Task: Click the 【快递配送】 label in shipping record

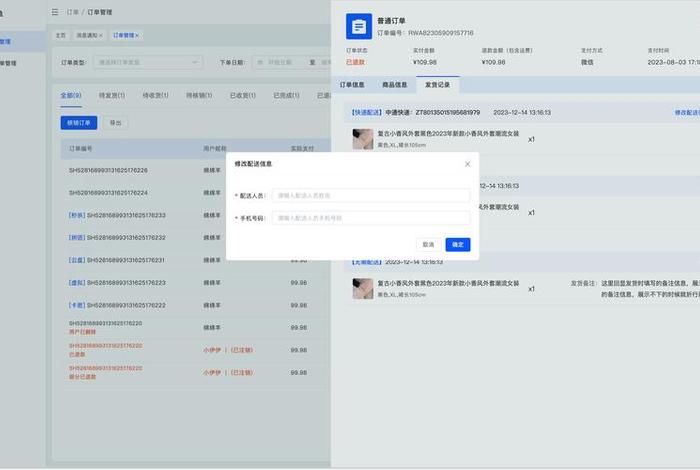Action: (x=367, y=112)
